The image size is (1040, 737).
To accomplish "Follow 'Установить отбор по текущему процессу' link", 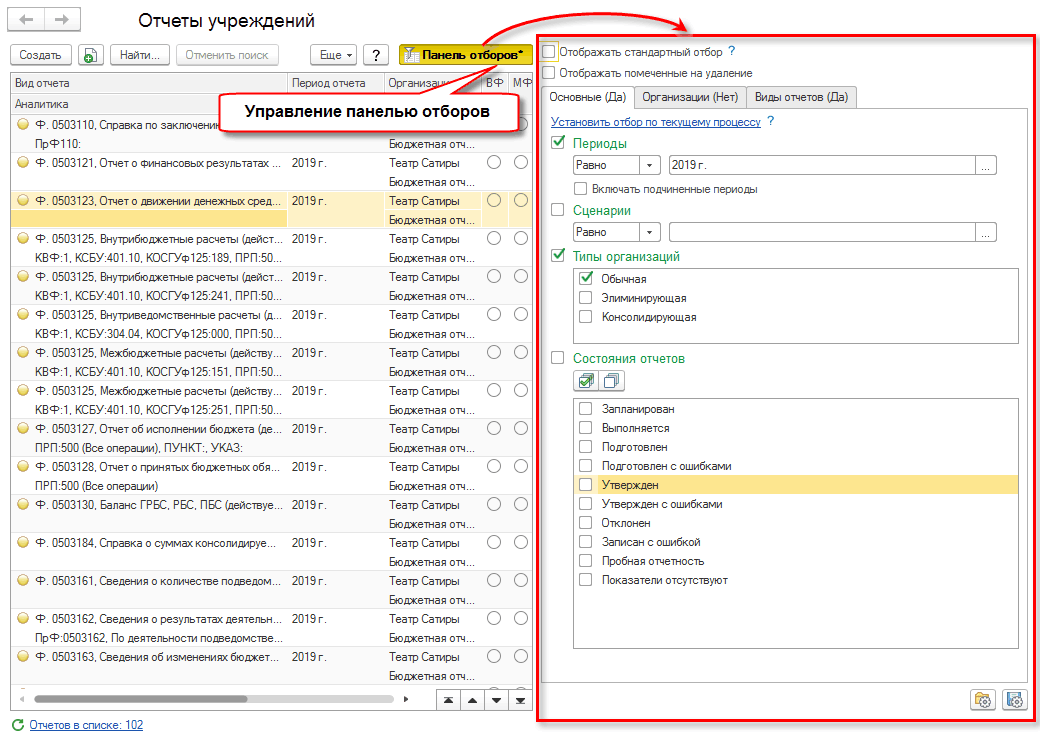I will 655,122.
